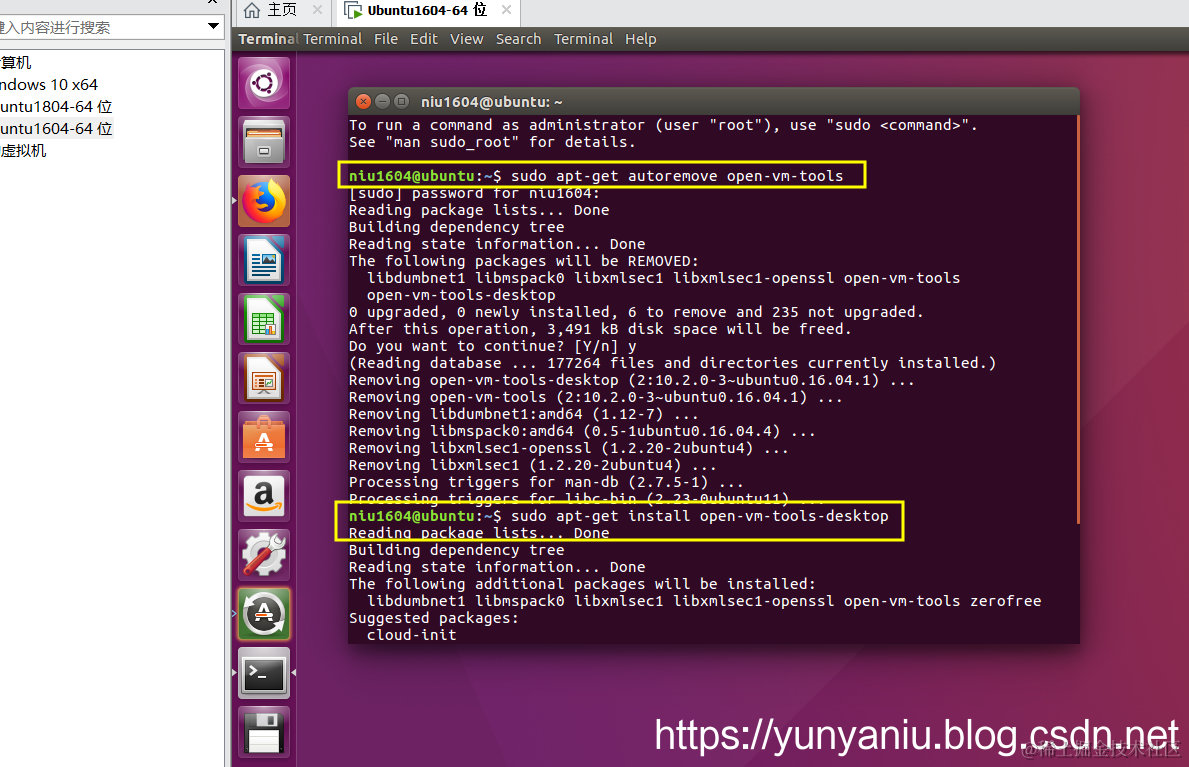
Task: Close the 主页 tab
Action: tap(317, 10)
